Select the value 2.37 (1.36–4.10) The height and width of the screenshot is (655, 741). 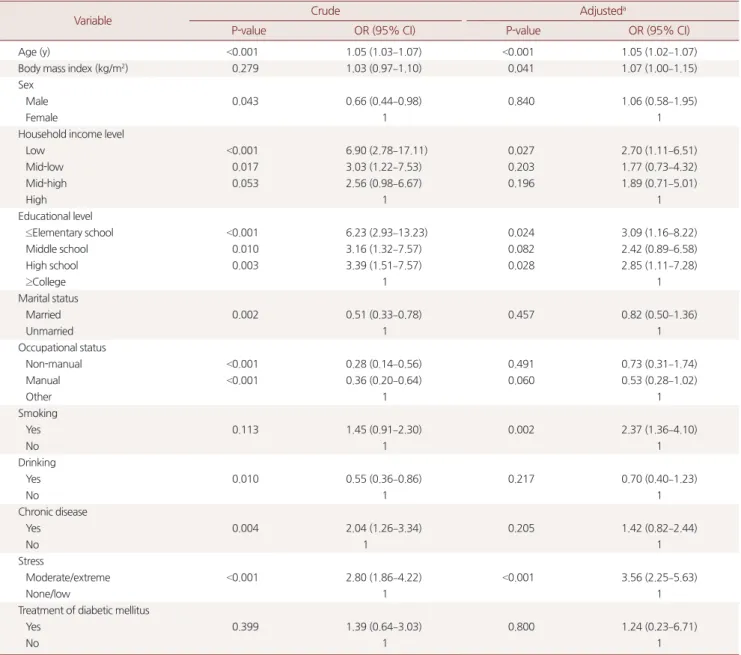(x=659, y=430)
